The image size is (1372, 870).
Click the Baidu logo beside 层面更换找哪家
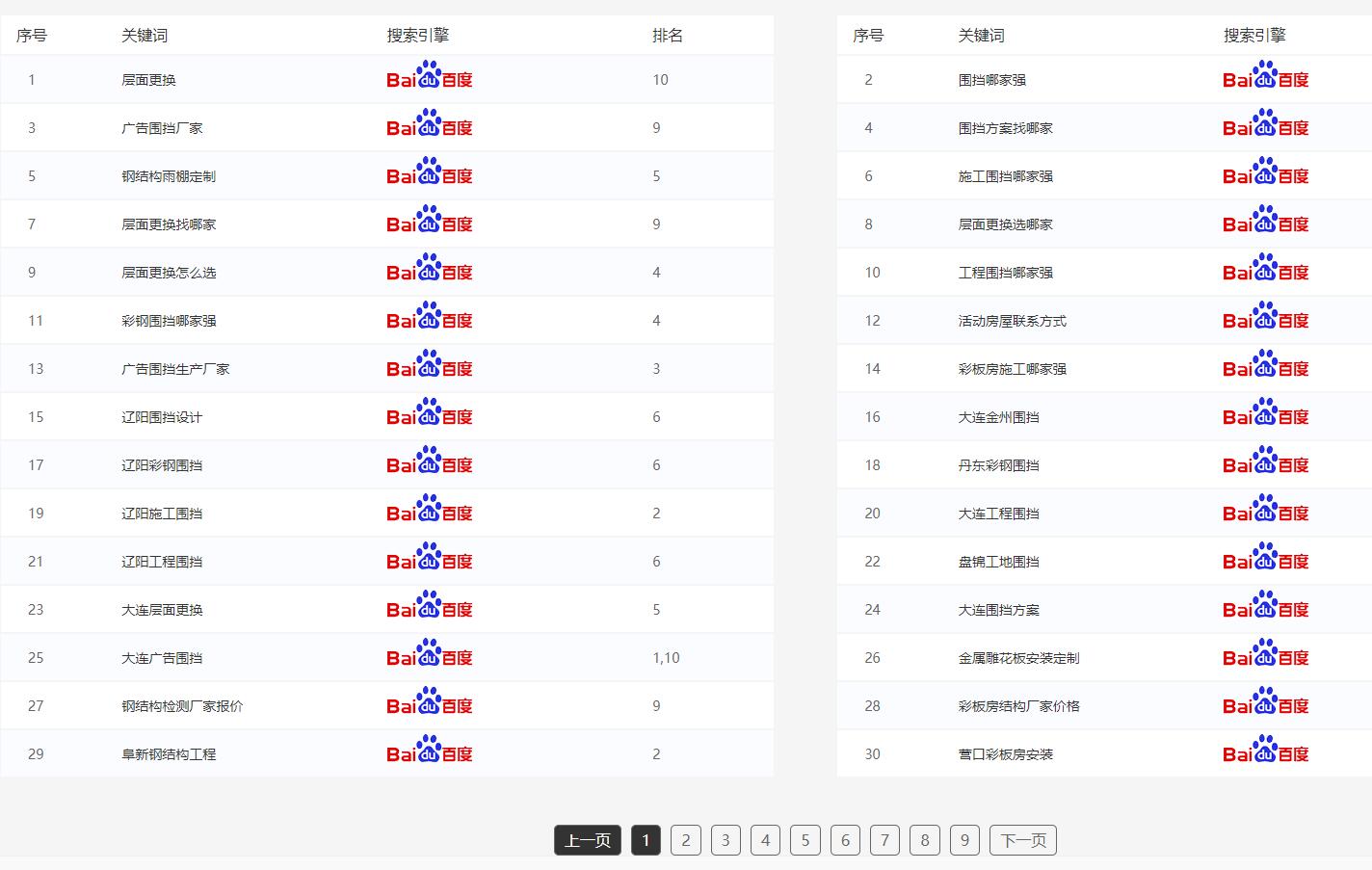pyautogui.click(x=430, y=220)
